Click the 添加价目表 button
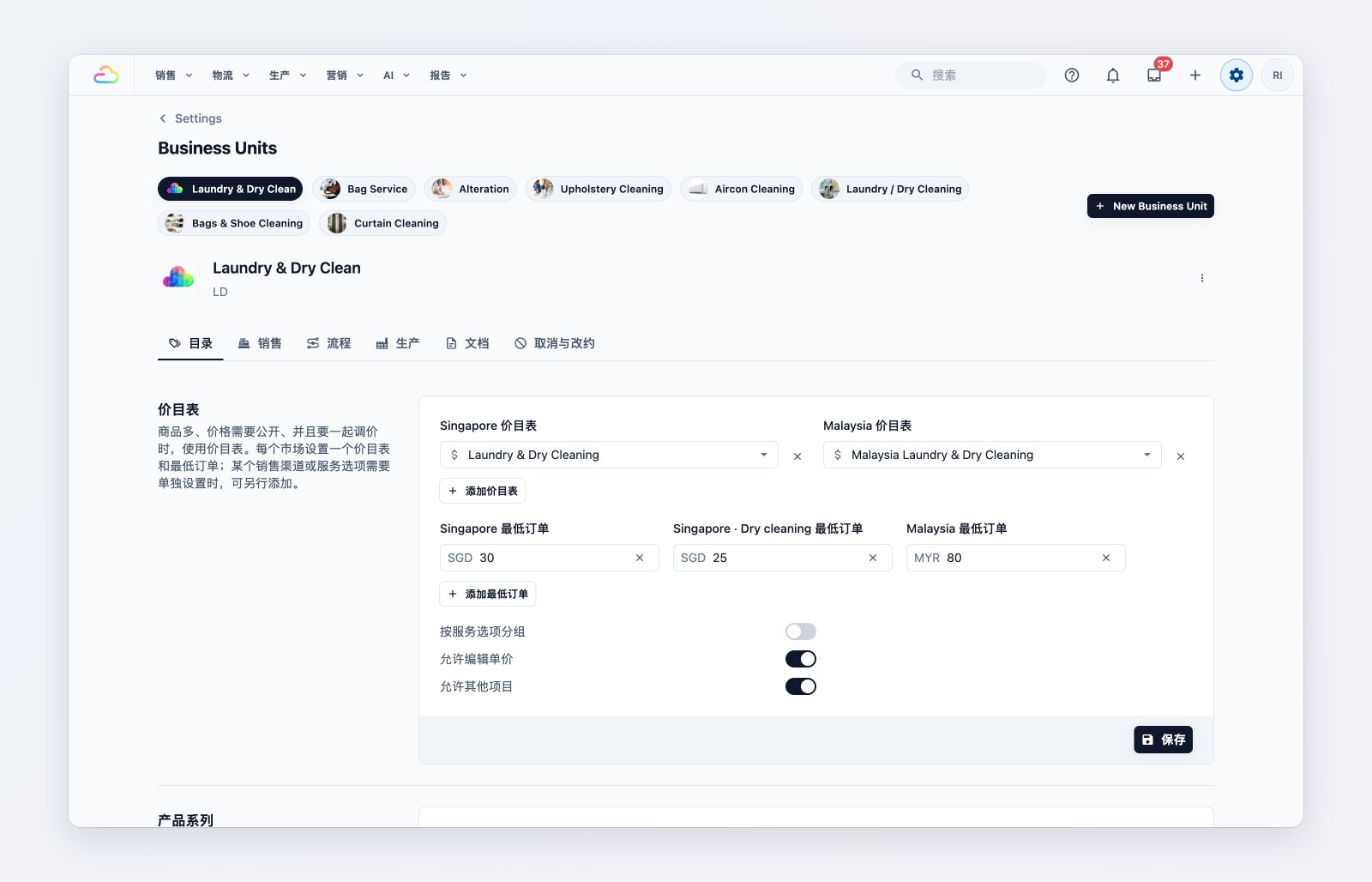1372x882 pixels. (483, 491)
